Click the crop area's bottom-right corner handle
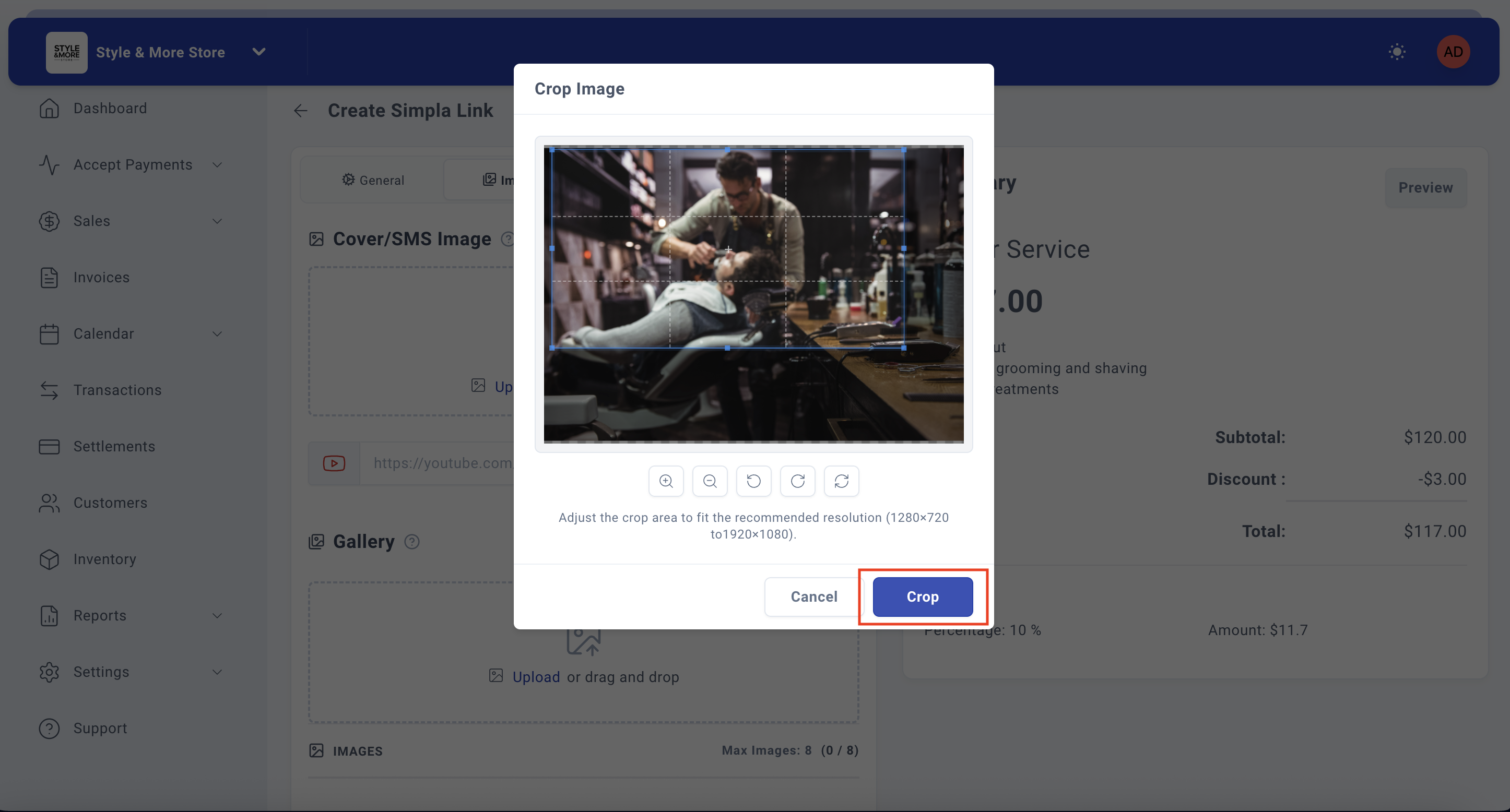Screen dimensions: 1510x812 tap(903, 348)
